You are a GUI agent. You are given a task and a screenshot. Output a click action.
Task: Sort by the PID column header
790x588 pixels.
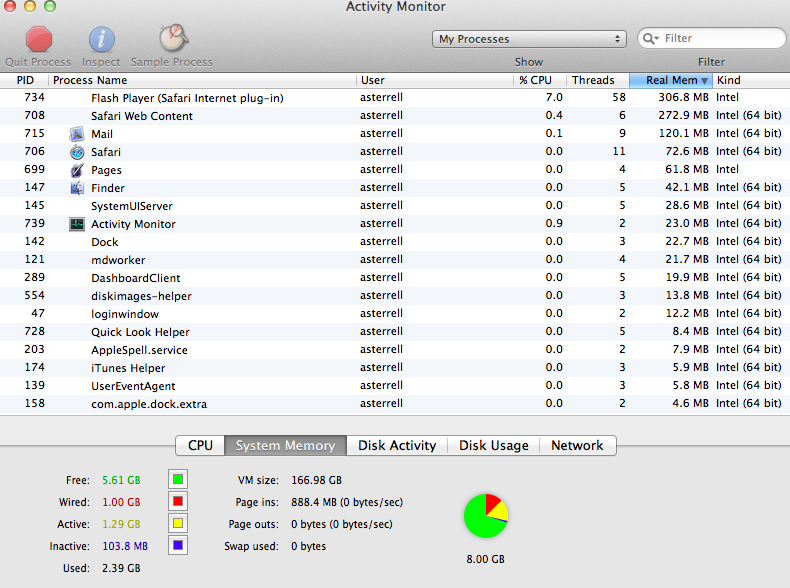[x=24, y=80]
